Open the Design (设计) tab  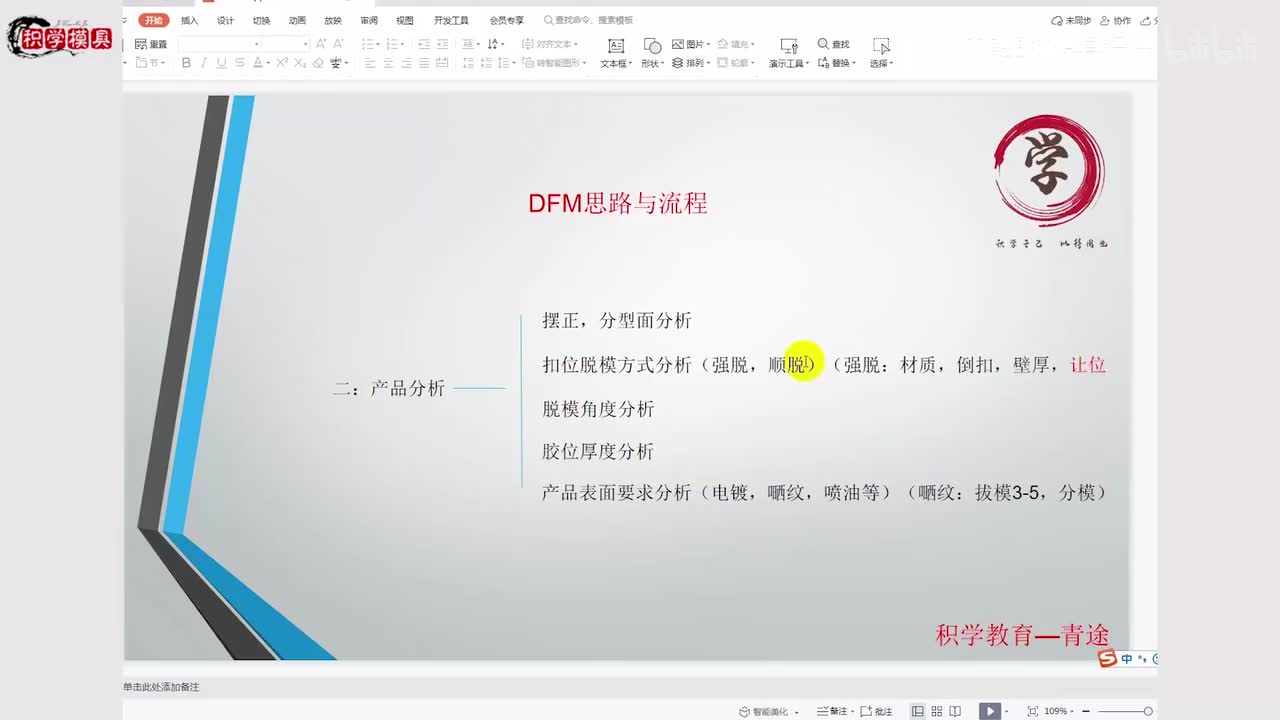pyautogui.click(x=226, y=20)
